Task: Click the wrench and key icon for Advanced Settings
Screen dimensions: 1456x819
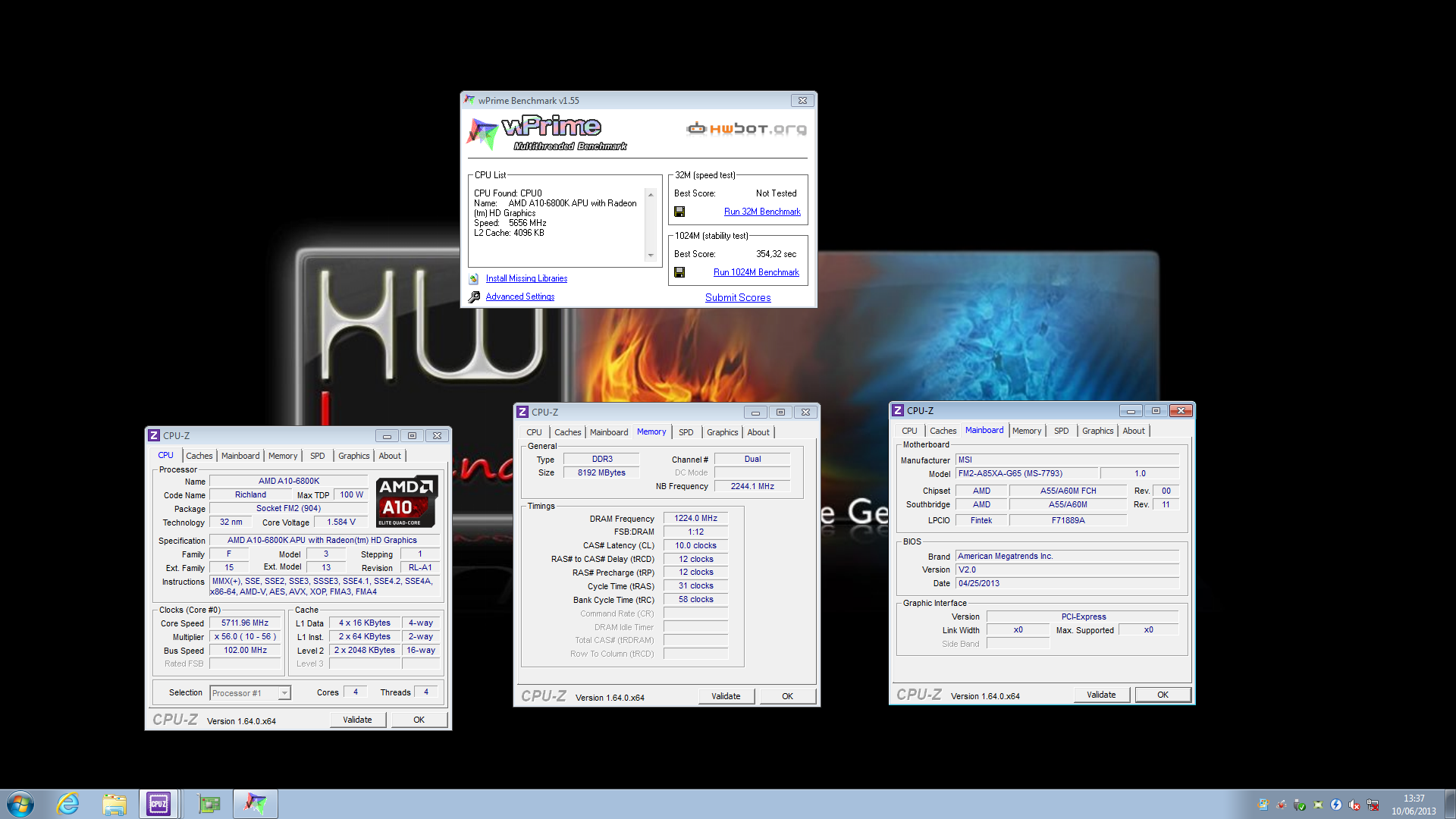Action: click(474, 297)
